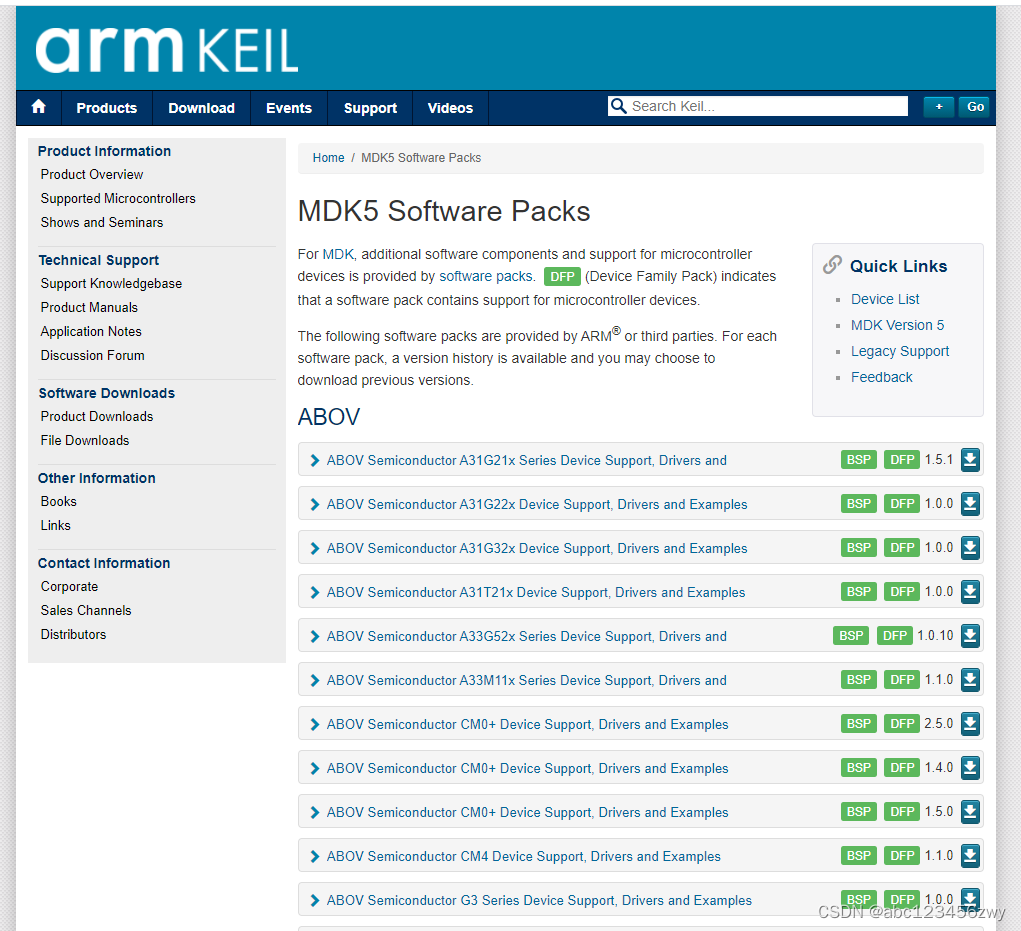
Task: Click BSP badge on CM0+ 2.5.0 row
Action: 858,723
